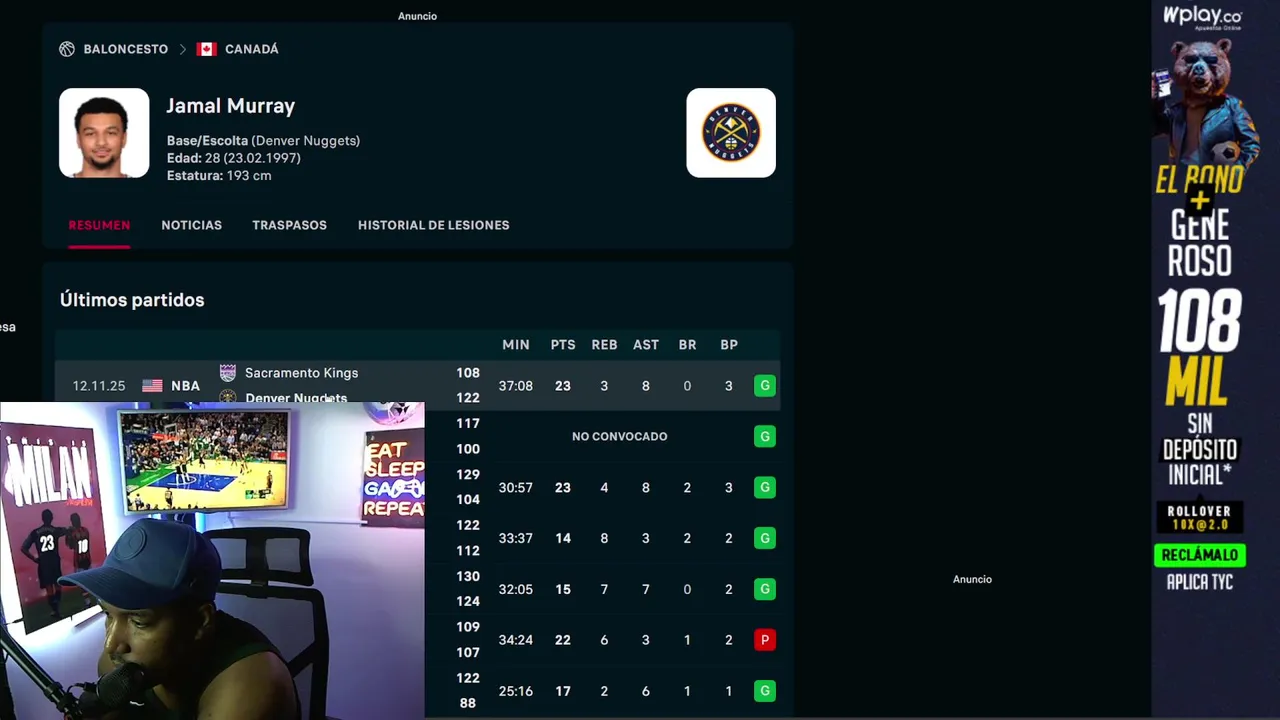The image size is (1280, 720).
Task: Click the Anuncio label above the player card
Action: pos(417,16)
